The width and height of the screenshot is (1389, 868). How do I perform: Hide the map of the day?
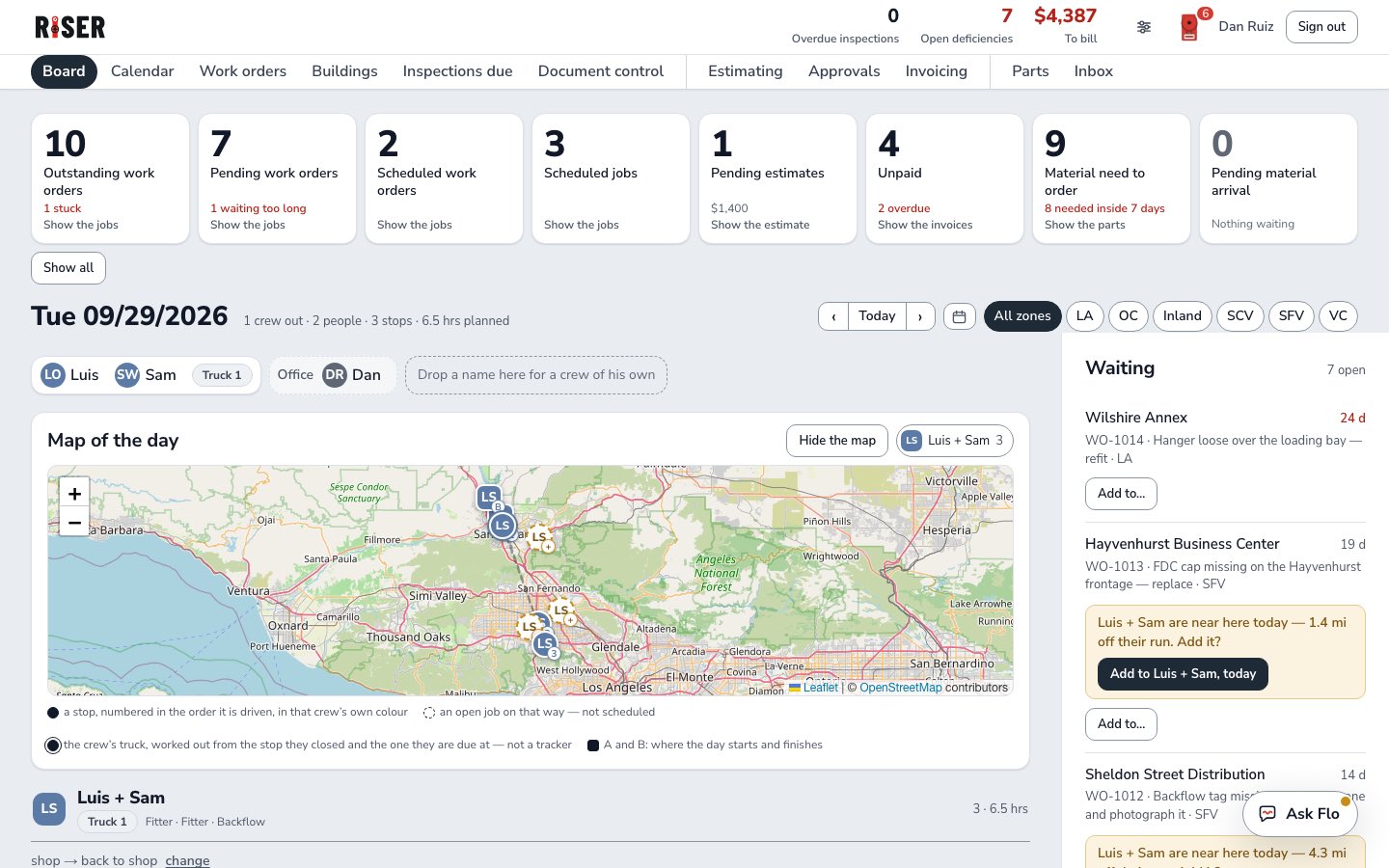click(x=837, y=441)
